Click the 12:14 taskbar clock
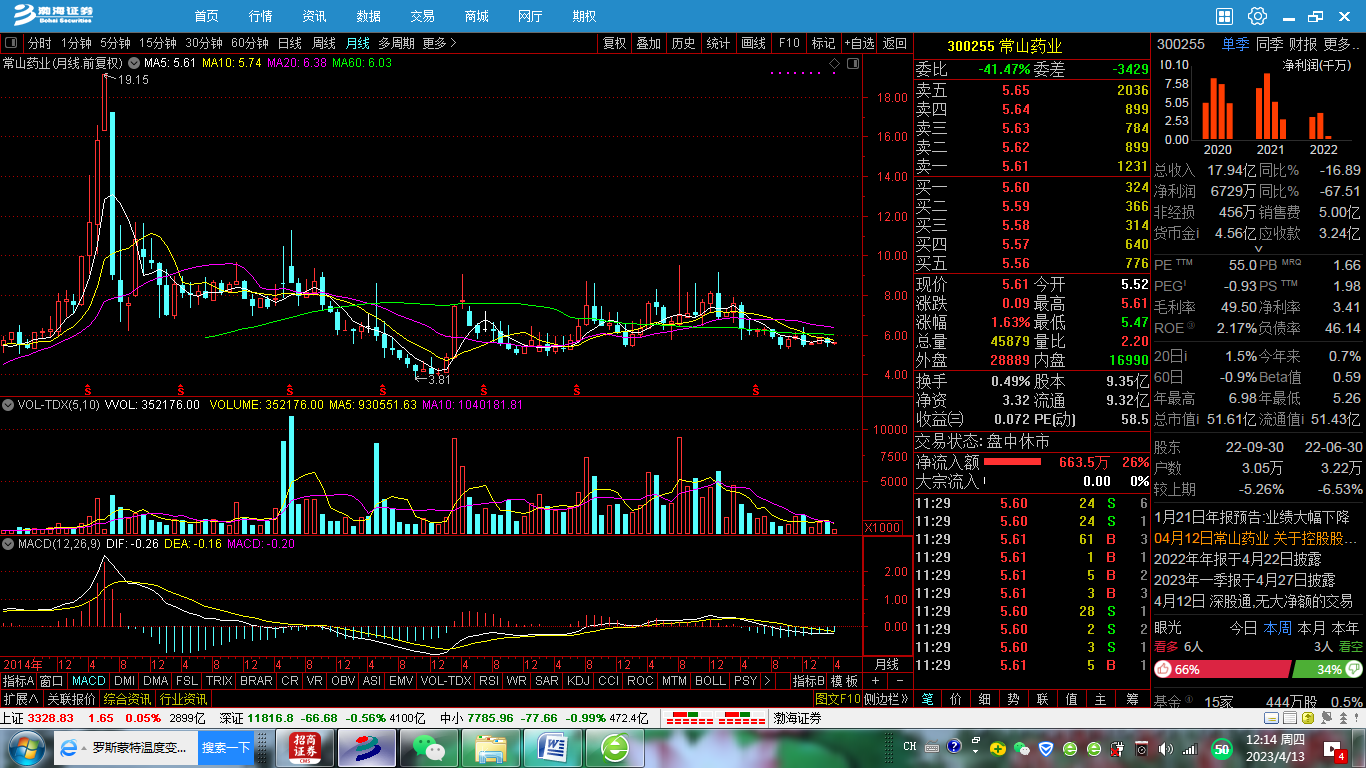1366x768 pixels. [x=1275, y=748]
